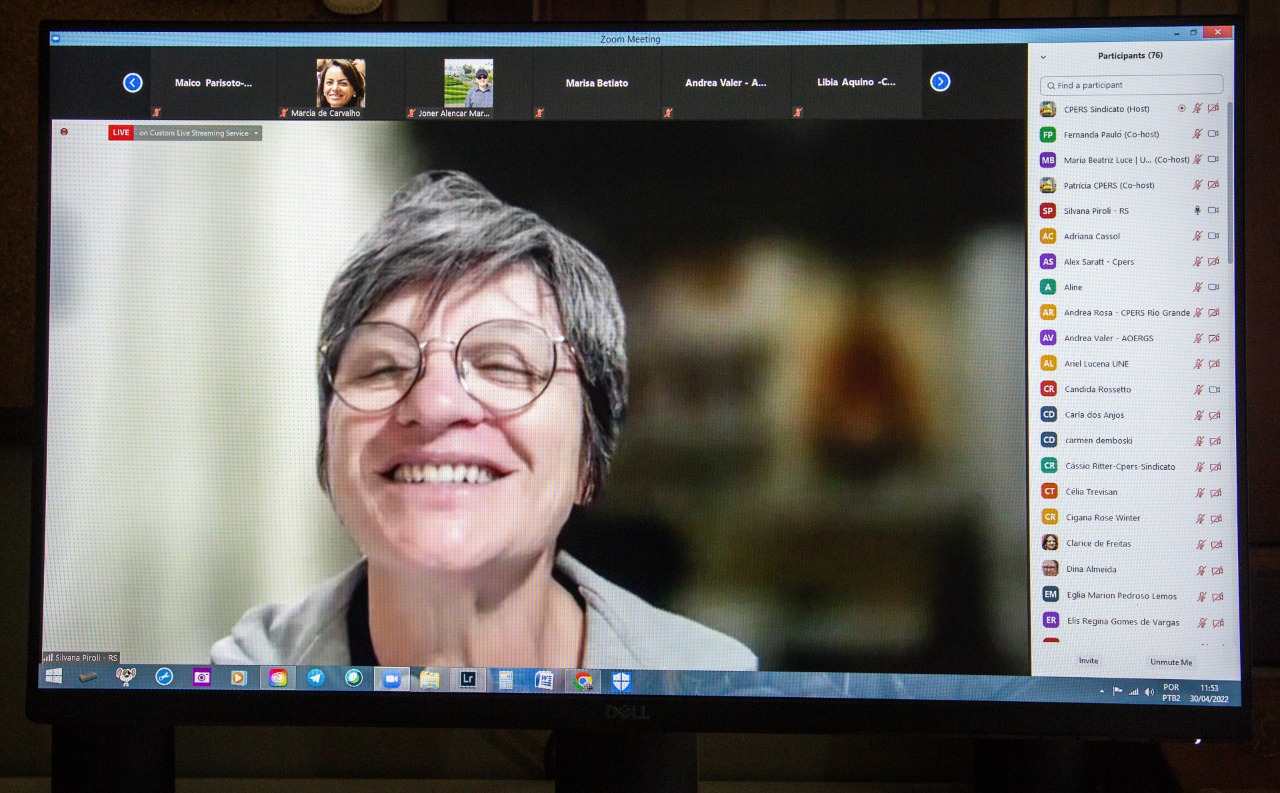Collapse the Participants panel chevron
Image resolution: width=1280 pixels, height=793 pixels.
(x=1043, y=57)
